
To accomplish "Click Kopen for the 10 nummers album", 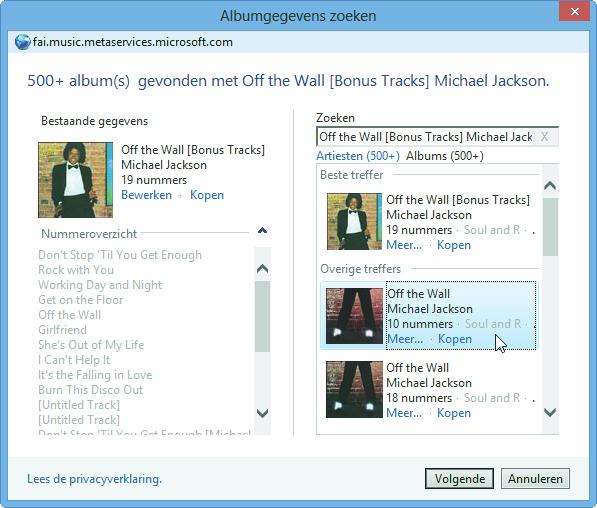I will 455,339.
